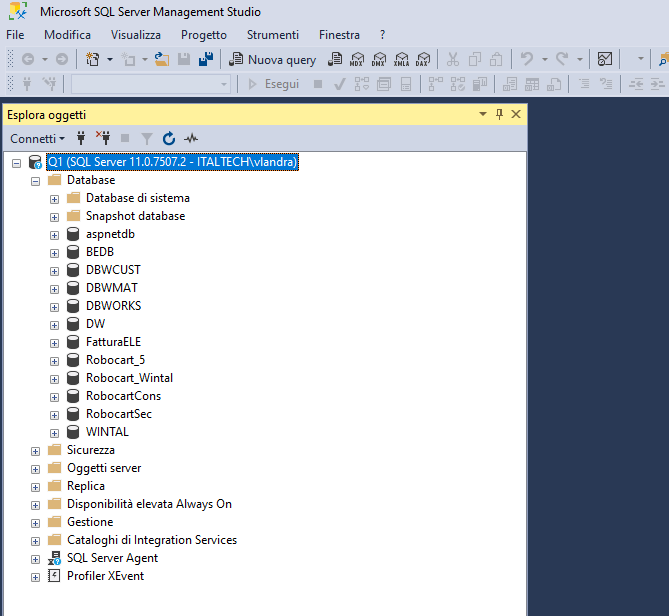Pin the Esplora oggetti panel
This screenshot has width=669, height=616.
[499, 114]
